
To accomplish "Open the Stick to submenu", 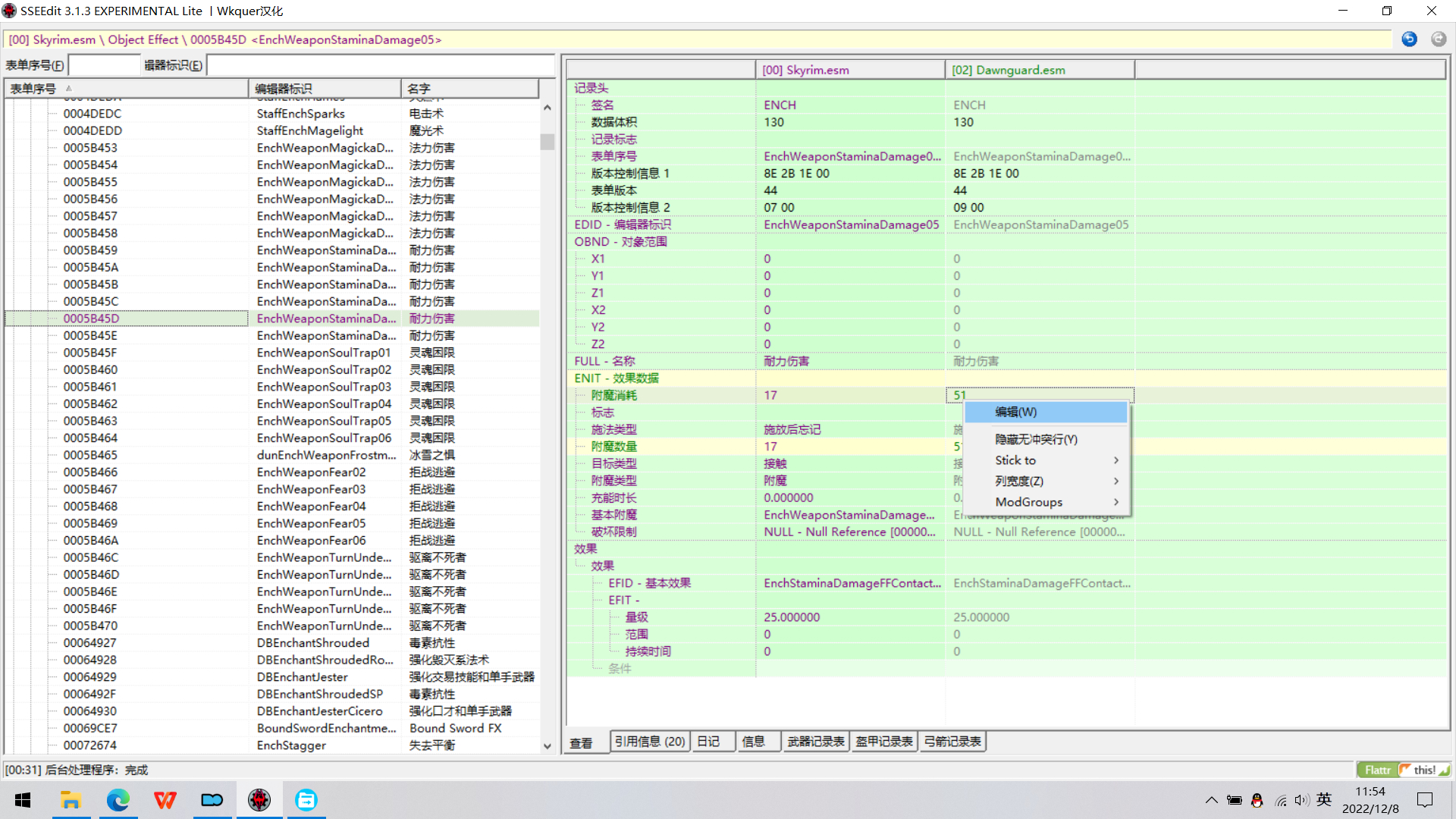I will pyautogui.click(x=1046, y=460).
